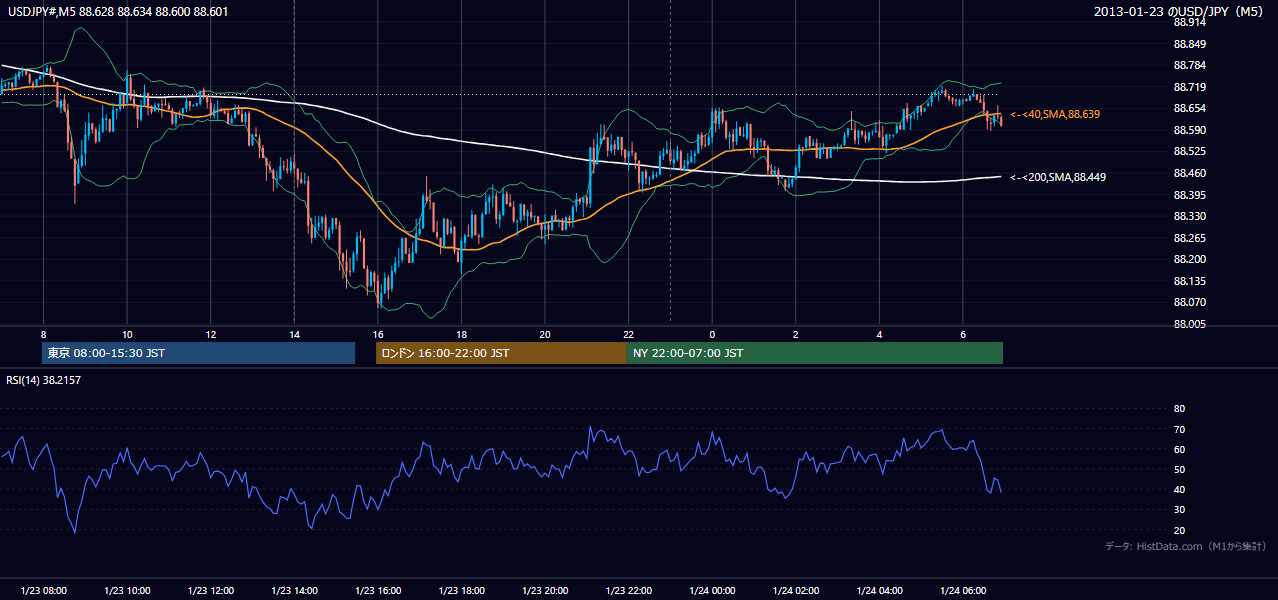
Task: Click price level 88.654 on the axis
Action: tap(1189, 109)
